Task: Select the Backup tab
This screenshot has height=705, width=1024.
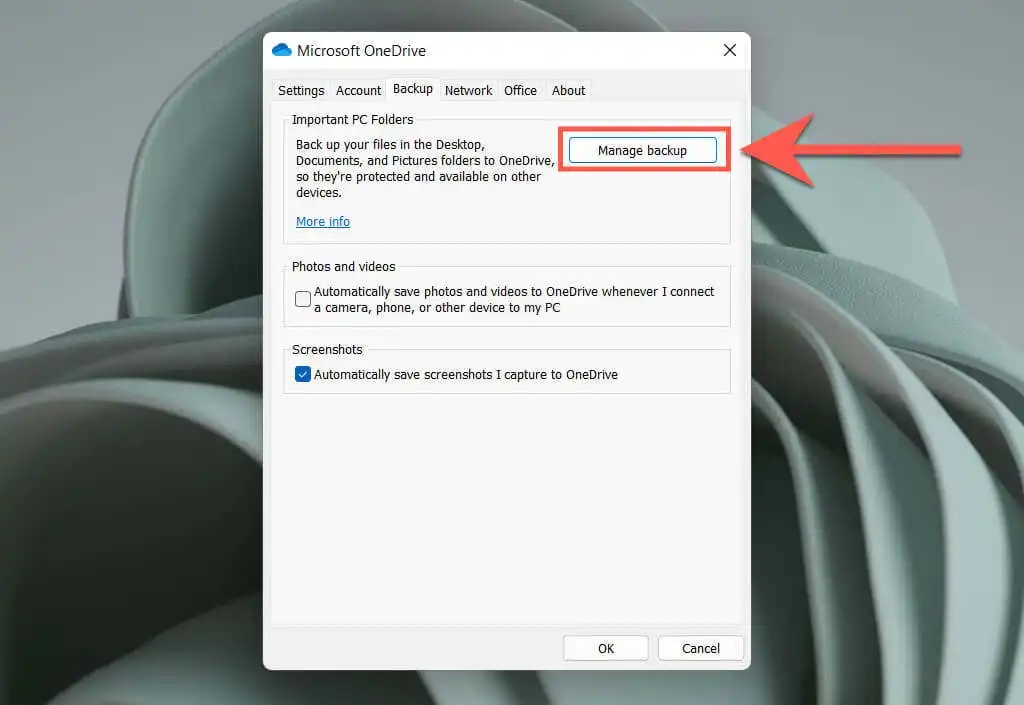Action: pos(413,89)
